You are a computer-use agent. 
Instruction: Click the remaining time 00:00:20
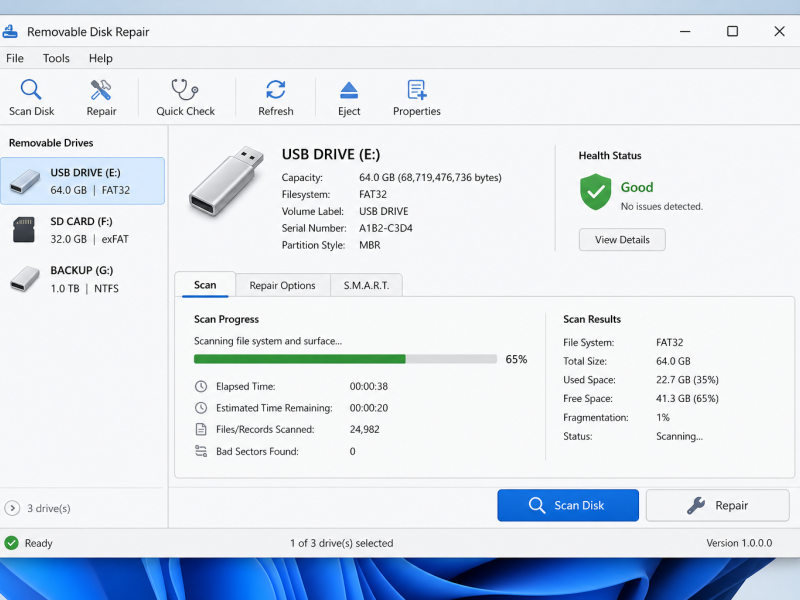[x=368, y=408]
